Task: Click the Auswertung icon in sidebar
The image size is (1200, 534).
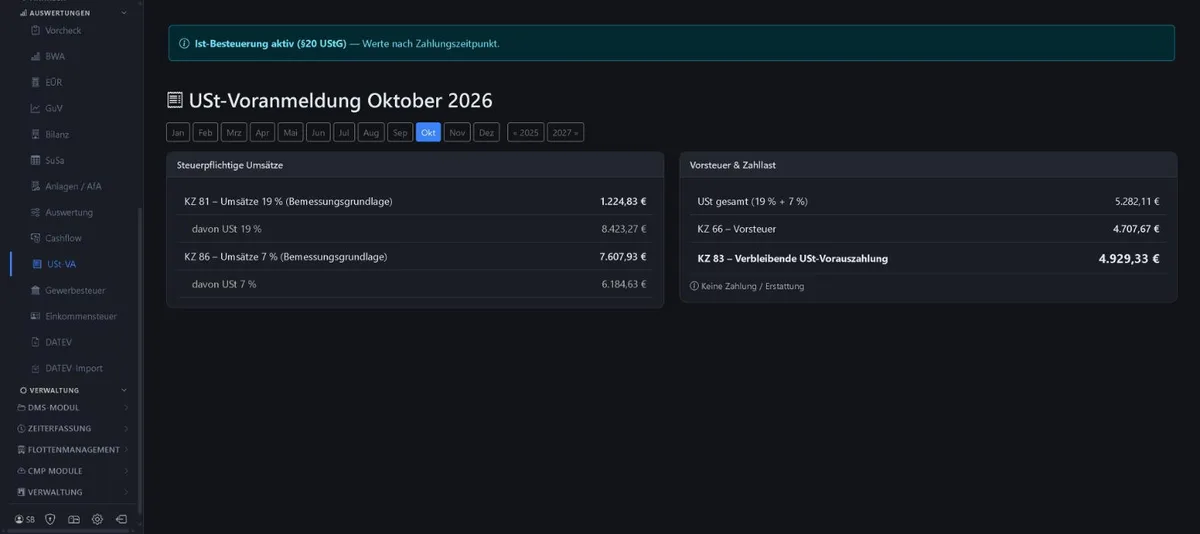Action: (x=35, y=212)
